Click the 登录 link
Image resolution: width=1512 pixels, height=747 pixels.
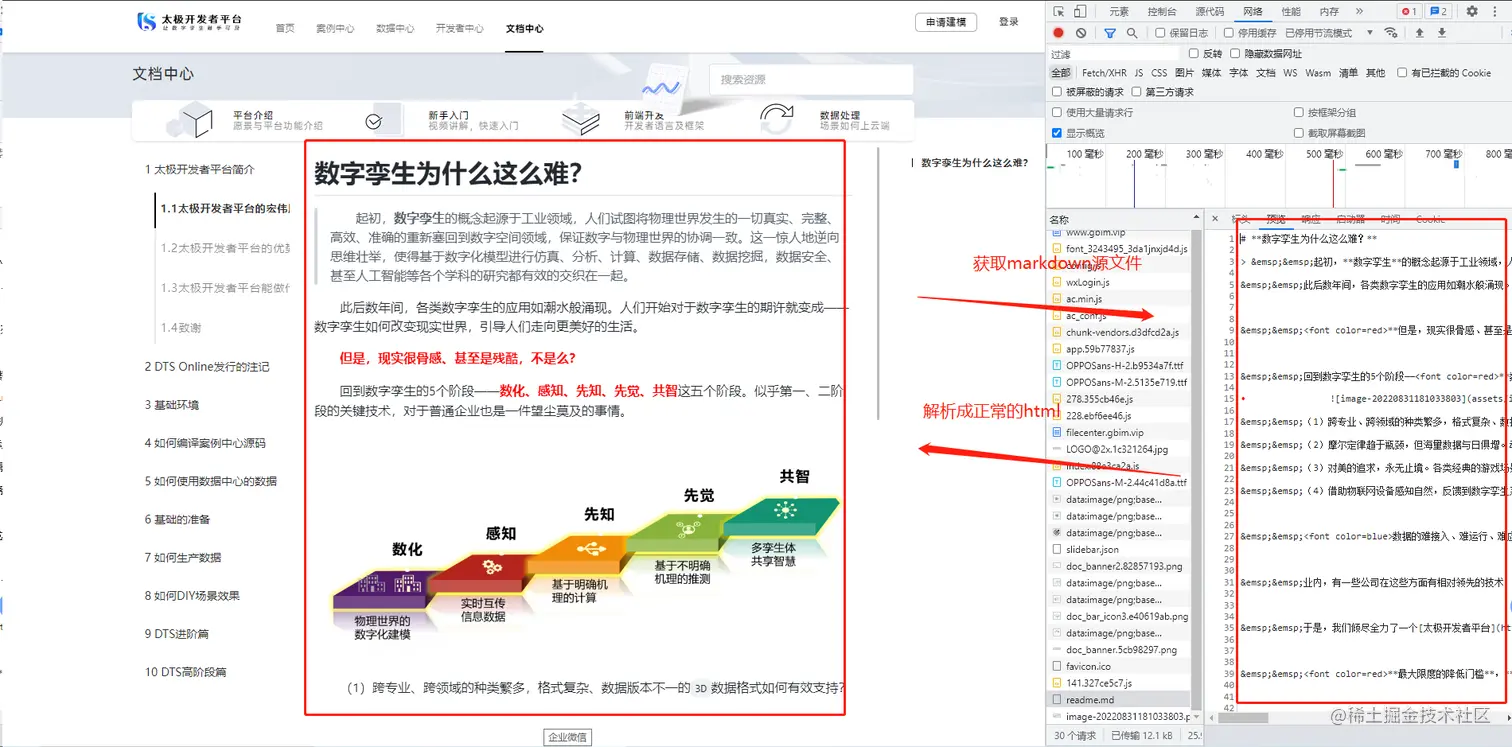1009,22
